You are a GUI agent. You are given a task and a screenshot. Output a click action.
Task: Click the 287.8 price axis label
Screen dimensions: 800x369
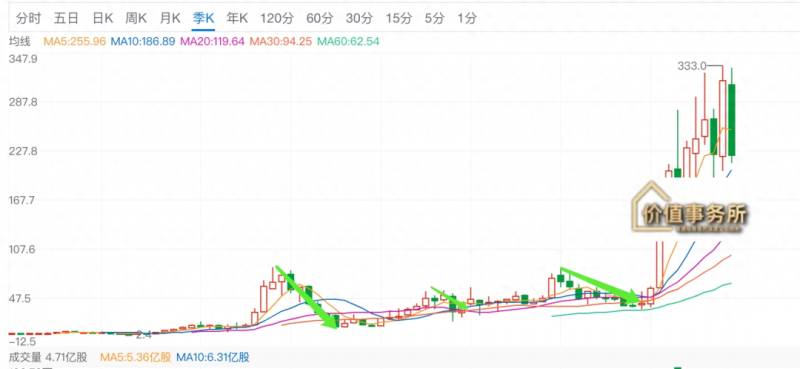coord(23,102)
